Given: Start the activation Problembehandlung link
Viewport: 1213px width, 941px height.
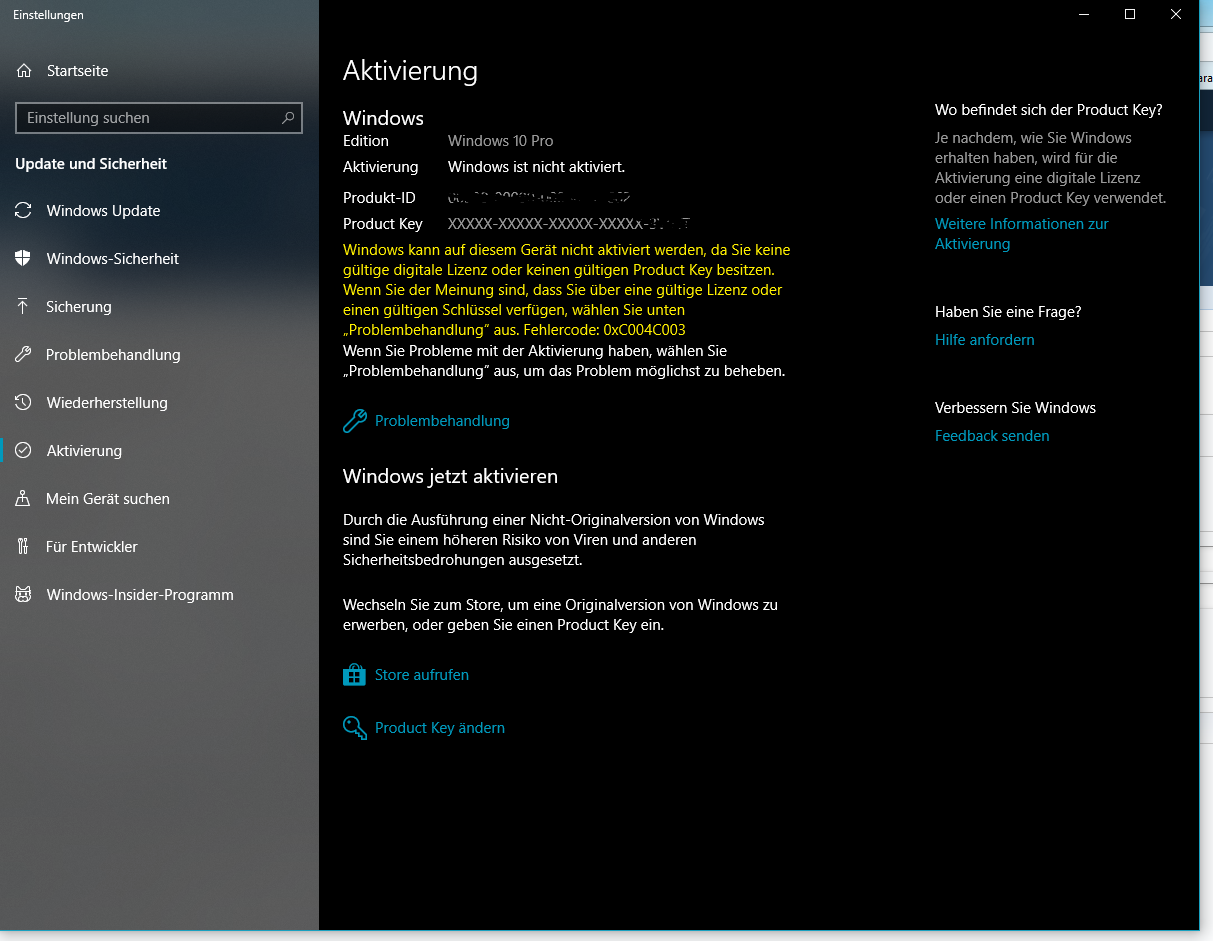Looking at the screenshot, I should (x=442, y=421).
